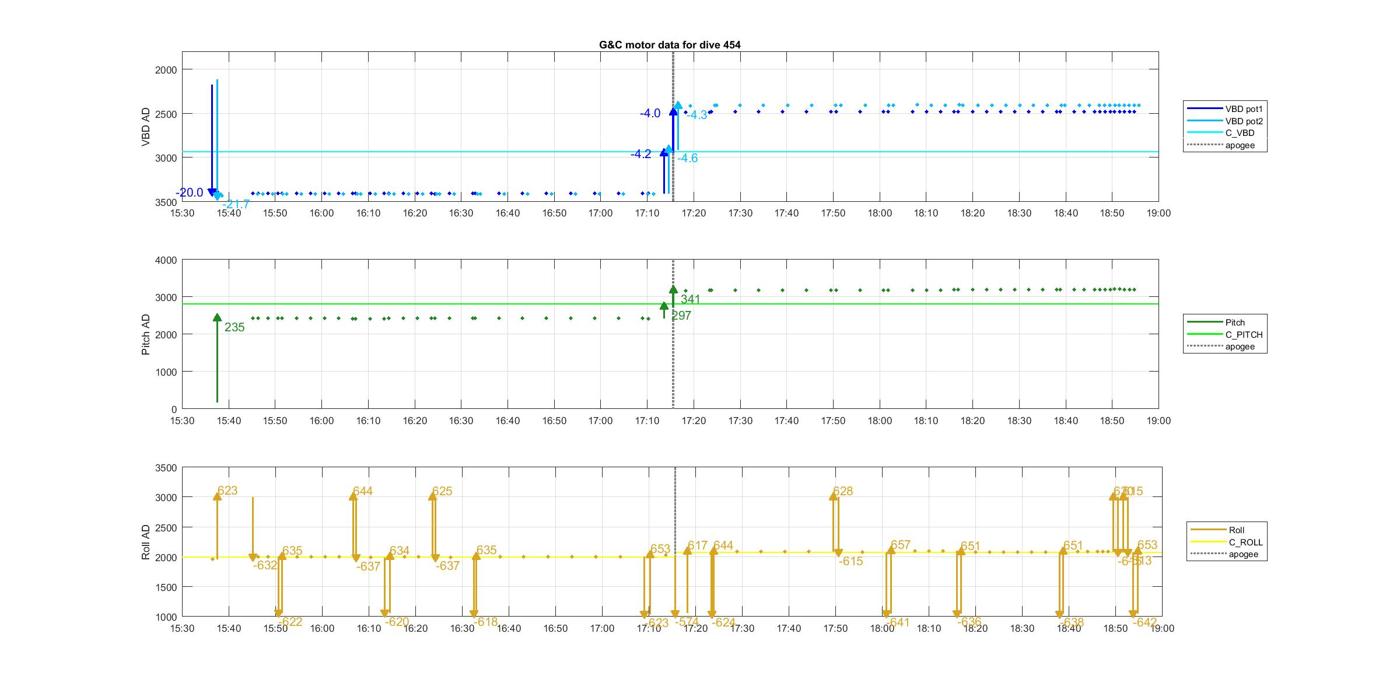
Task: Click the '-615' roll data label
Action: (x=851, y=561)
